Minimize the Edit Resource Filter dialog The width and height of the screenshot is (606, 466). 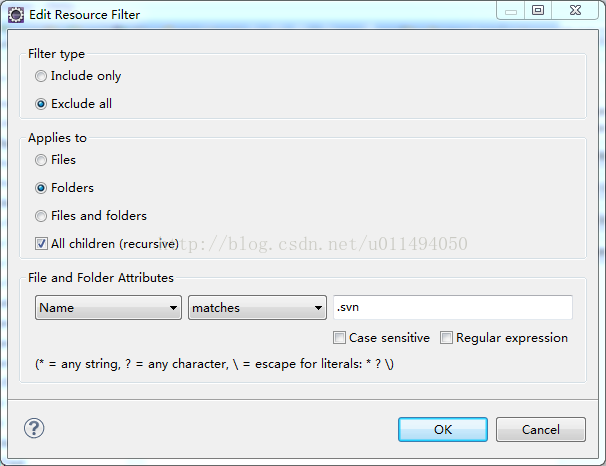511,10
